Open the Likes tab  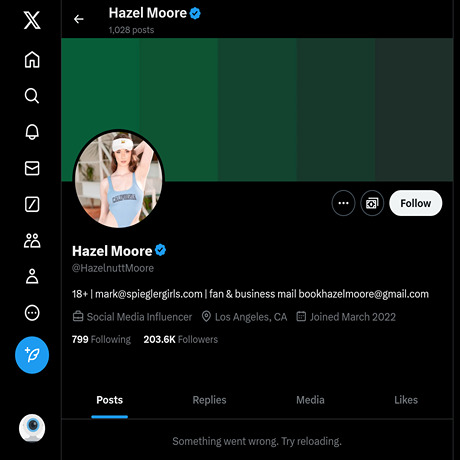pyautogui.click(x=406, y=400)
